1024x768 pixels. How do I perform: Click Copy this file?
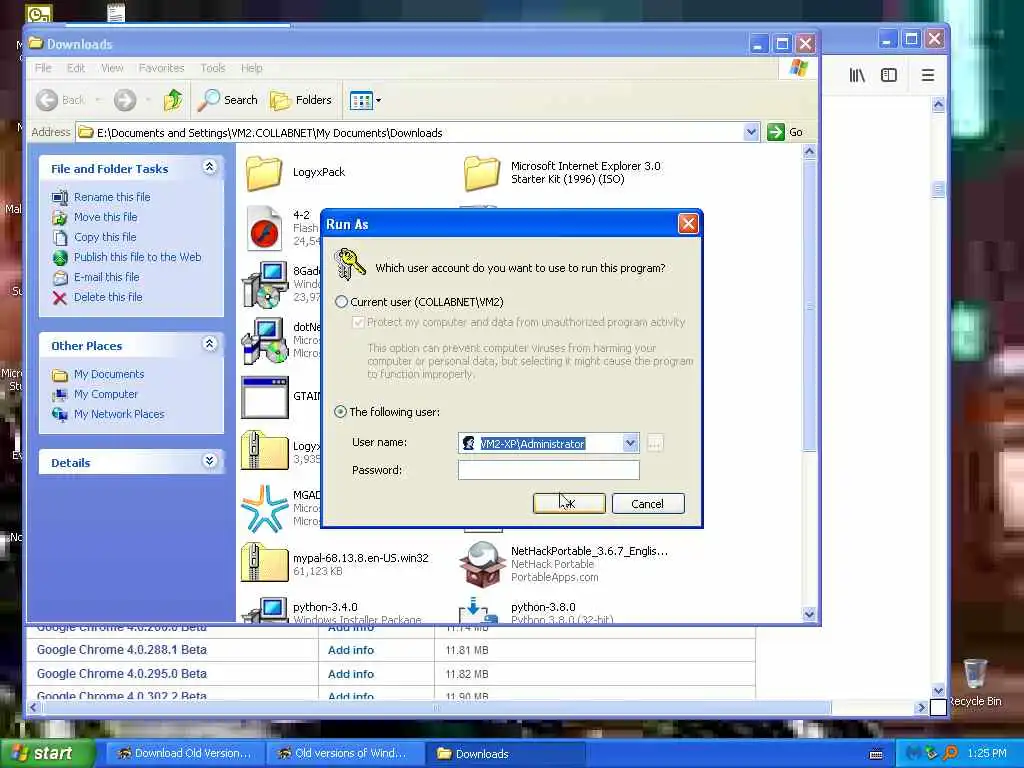104,237
